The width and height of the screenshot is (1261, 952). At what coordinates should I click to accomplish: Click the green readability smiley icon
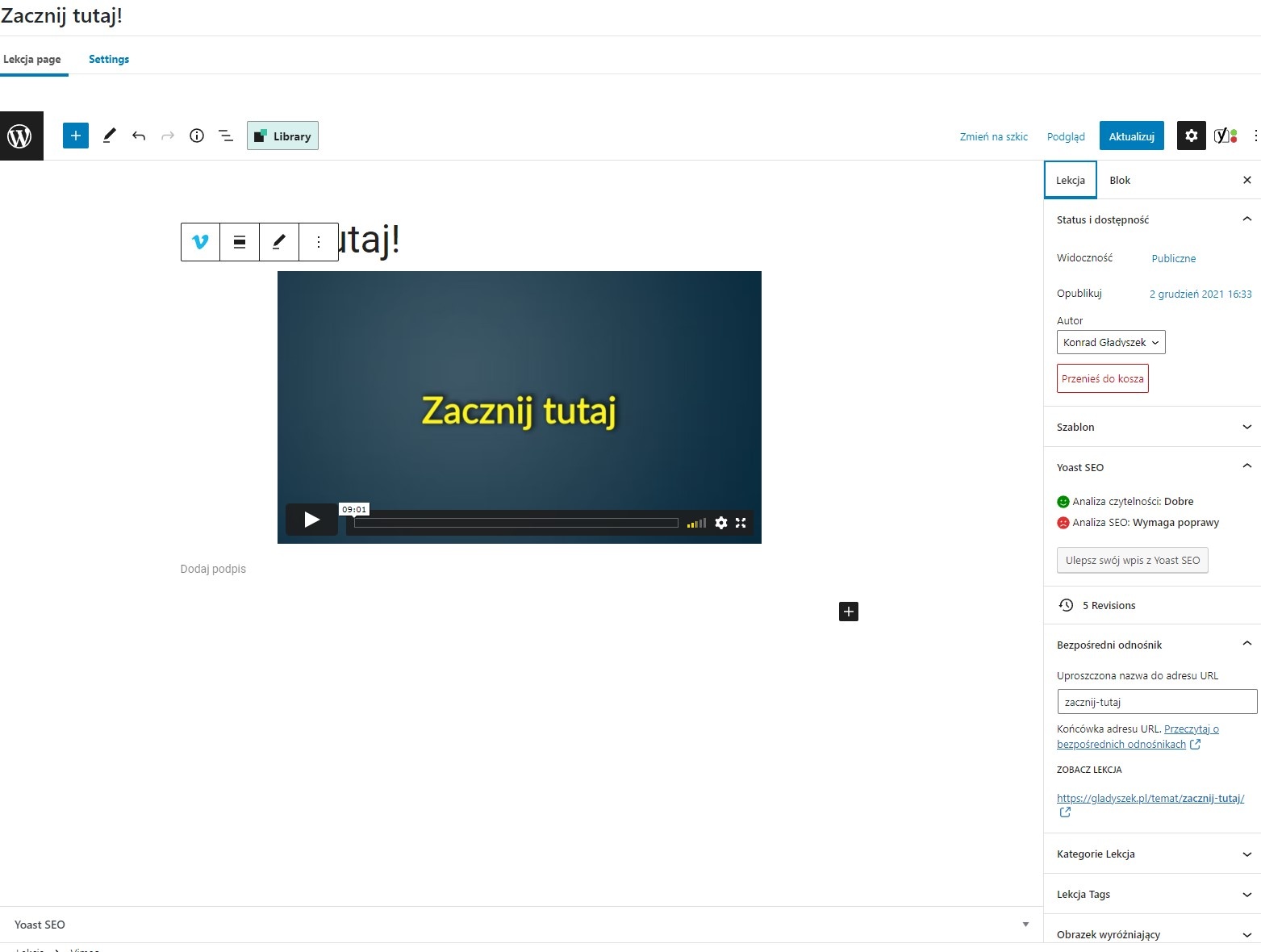[1063, 502]
